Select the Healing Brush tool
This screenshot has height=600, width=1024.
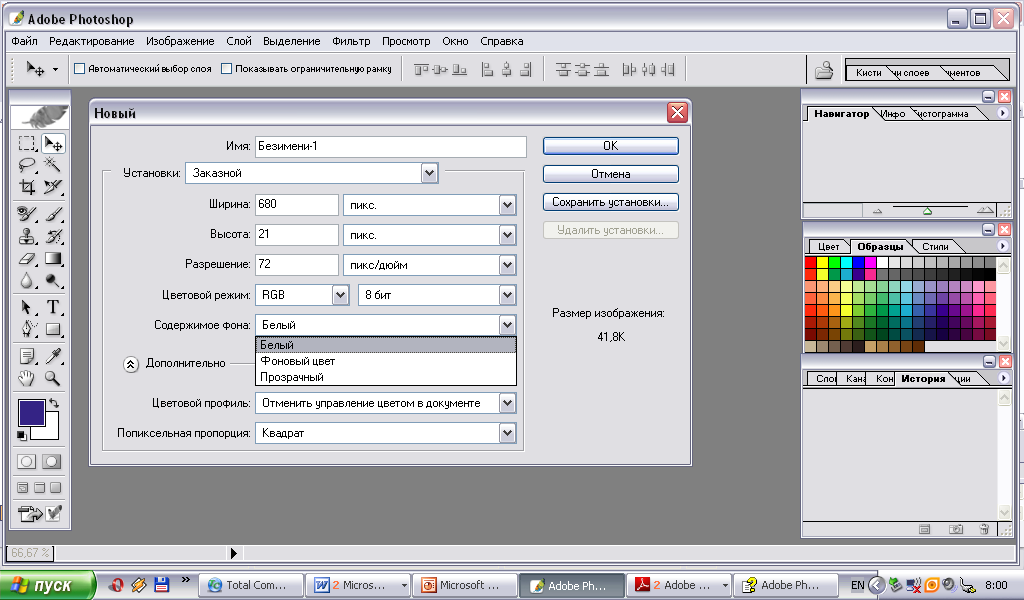pos(27,213)
